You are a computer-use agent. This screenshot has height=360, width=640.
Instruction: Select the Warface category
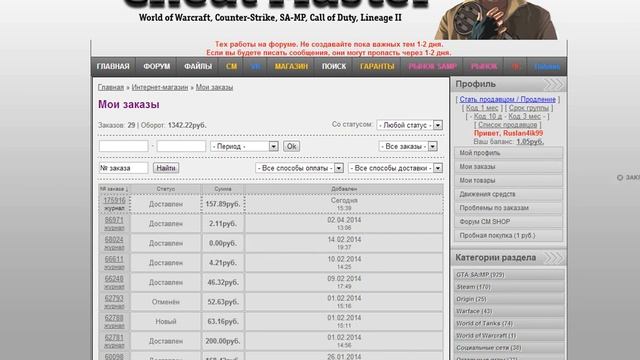coord(509,311)
